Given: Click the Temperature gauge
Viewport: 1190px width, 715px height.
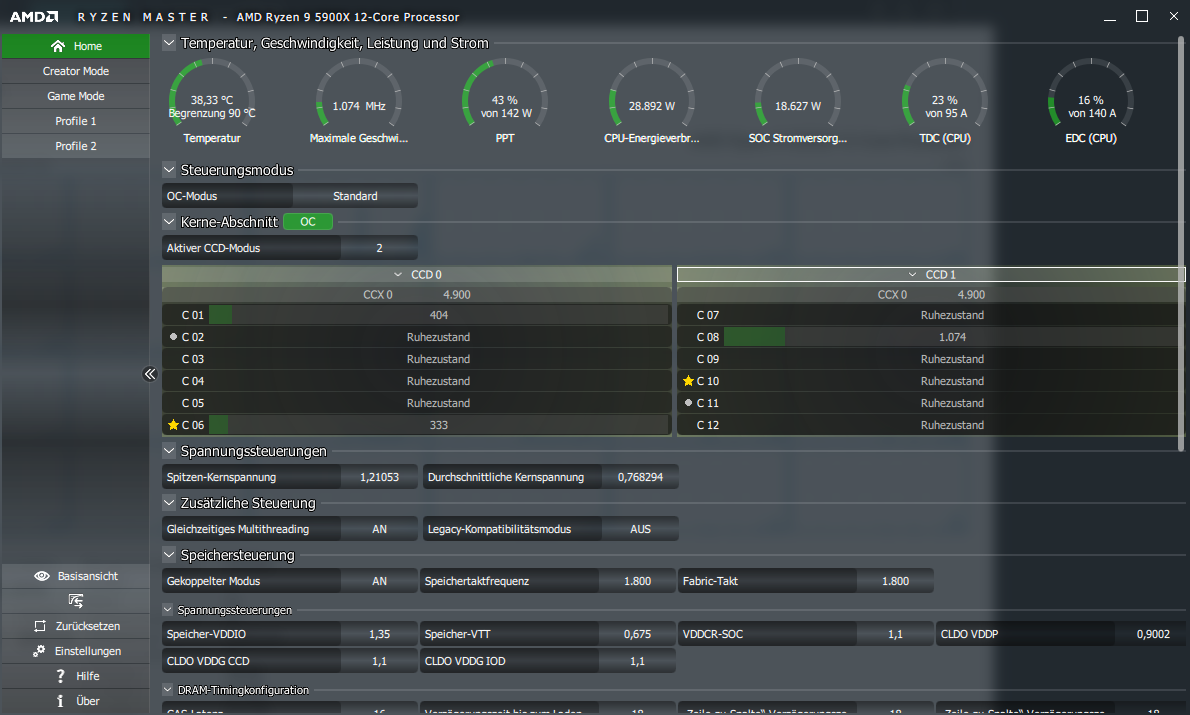Looking at the screenshot, I should pos(212,101).
